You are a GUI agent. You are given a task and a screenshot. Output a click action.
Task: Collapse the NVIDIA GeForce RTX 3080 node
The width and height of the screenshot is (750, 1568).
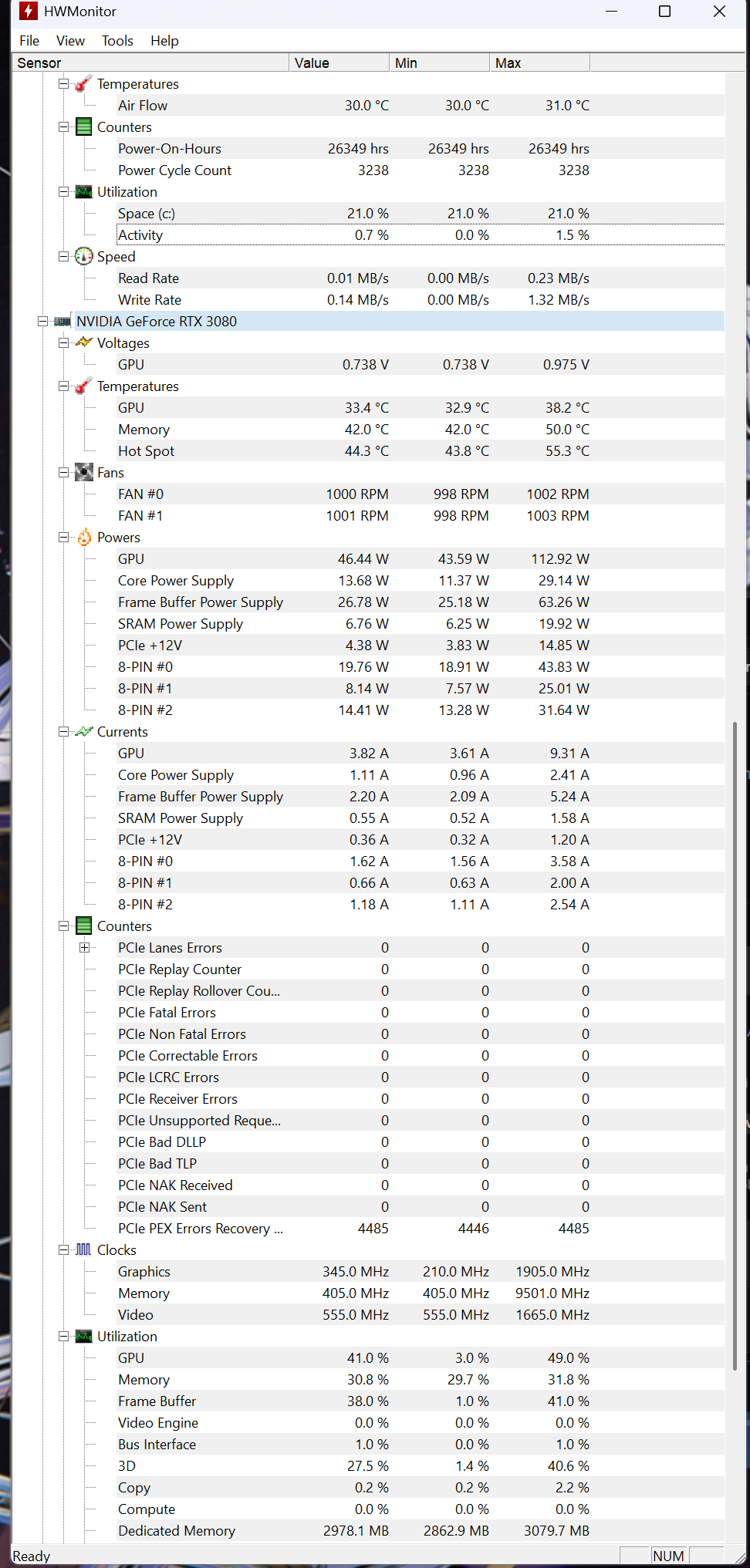click(42, 322)
